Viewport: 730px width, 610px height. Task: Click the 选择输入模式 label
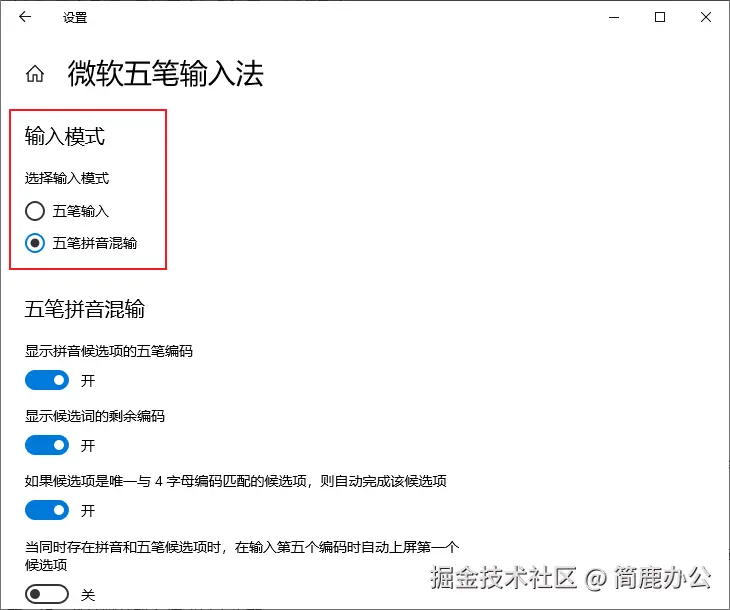click(x=67, y=178)
